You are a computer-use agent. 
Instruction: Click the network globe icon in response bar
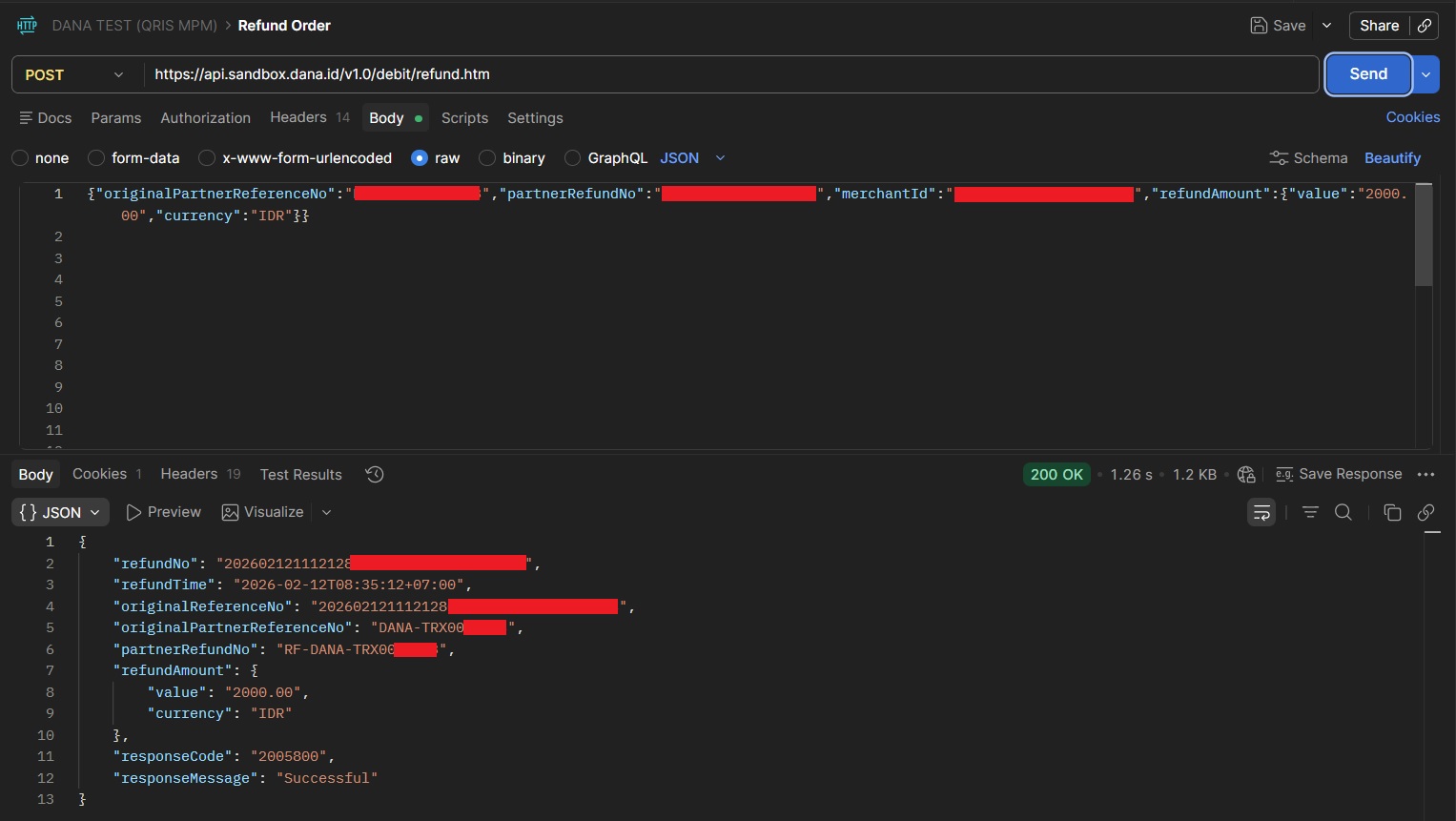1246,475
